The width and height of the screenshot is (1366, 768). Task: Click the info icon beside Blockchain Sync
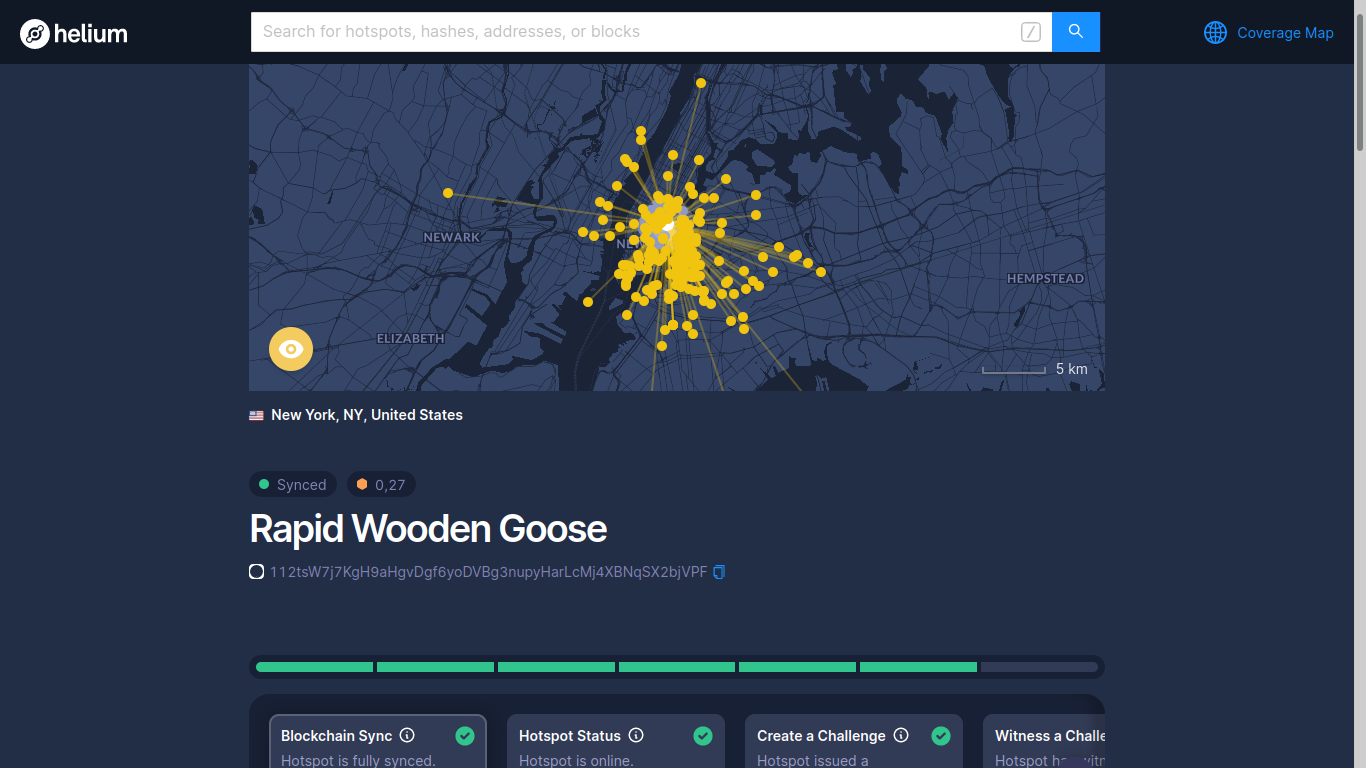point(407,735)
